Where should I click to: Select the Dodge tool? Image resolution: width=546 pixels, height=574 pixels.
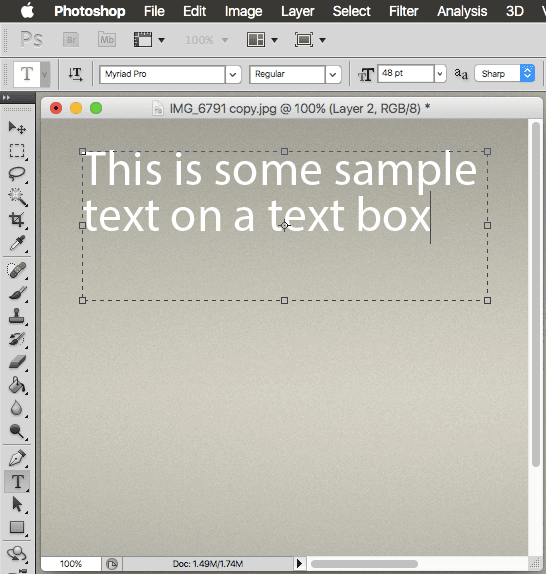point(17,431)
